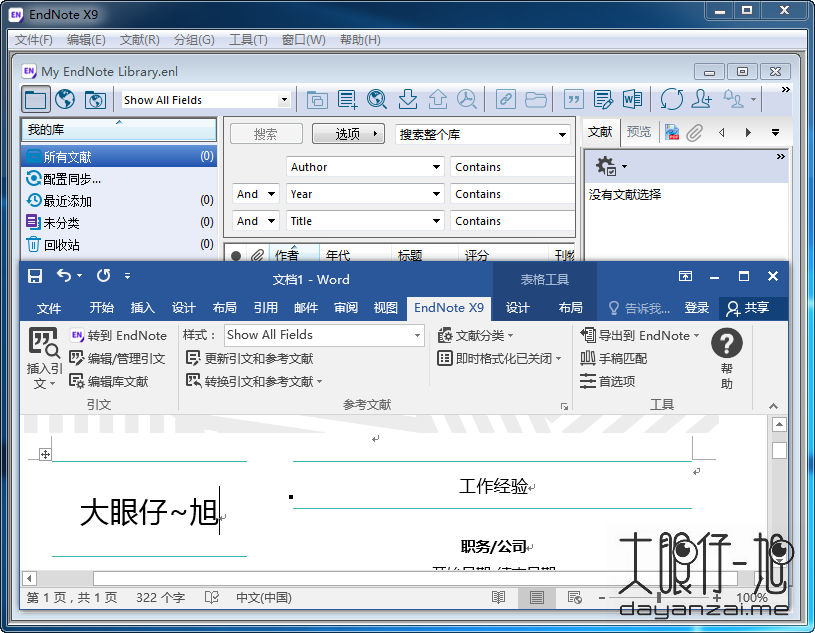Open second And operator dropdown beside Title
The image size is (815, 633).
pos(271,221)
